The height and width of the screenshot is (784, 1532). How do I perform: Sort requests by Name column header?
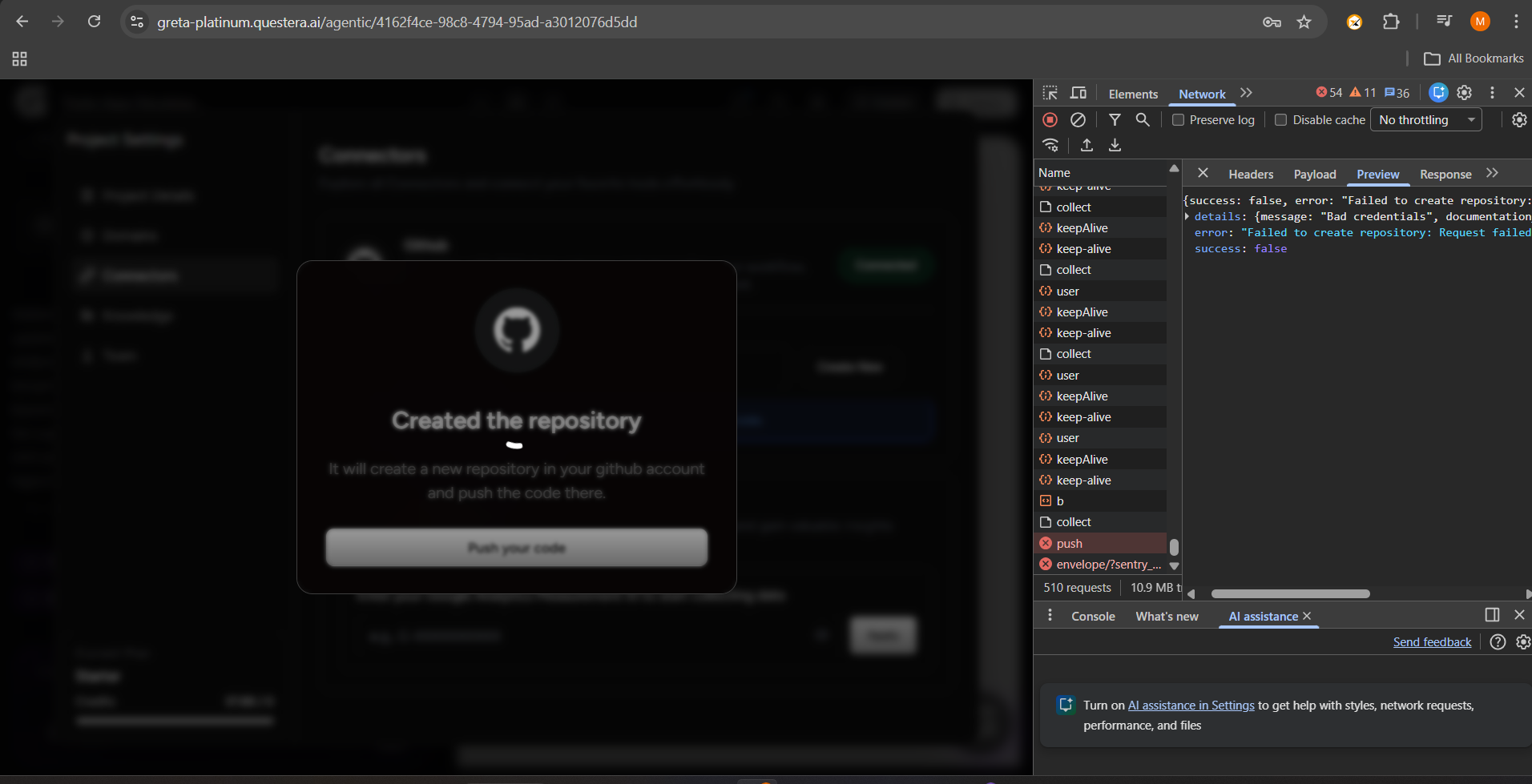pyautogui.click(x=1100, y=173)
